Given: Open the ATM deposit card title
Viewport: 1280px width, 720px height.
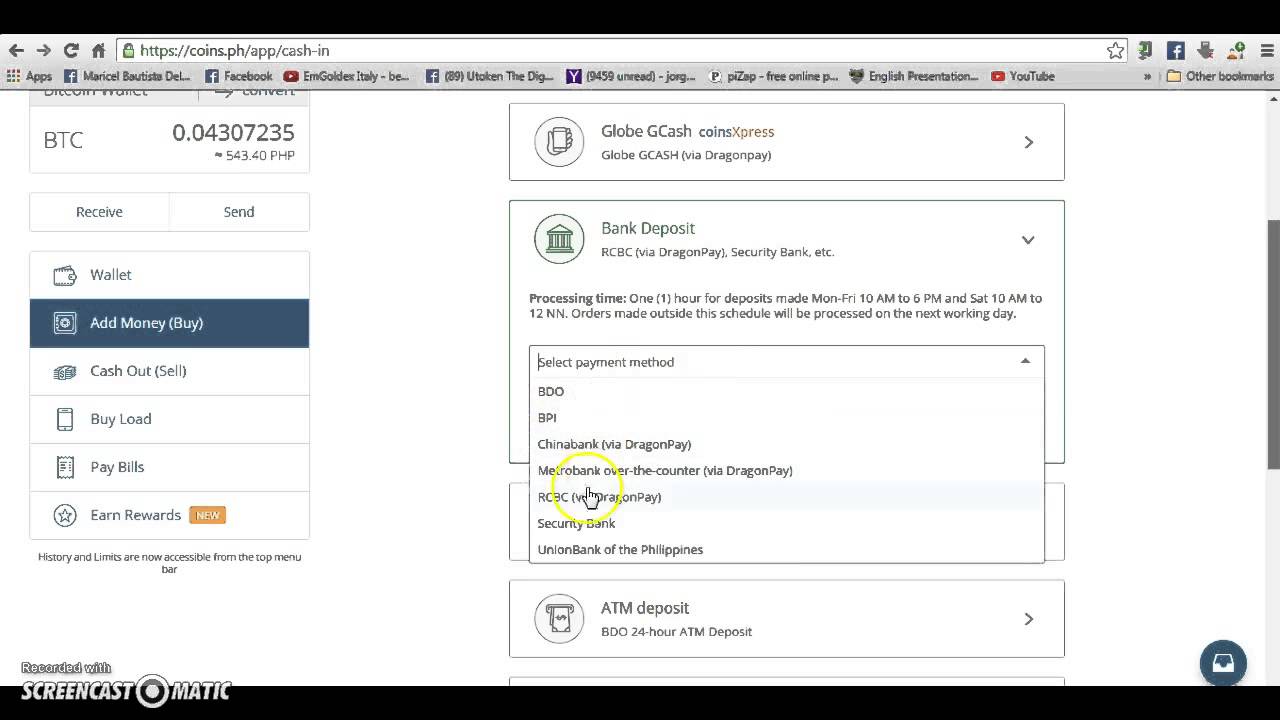Looking at the screenshot, I should coord(645,608).
